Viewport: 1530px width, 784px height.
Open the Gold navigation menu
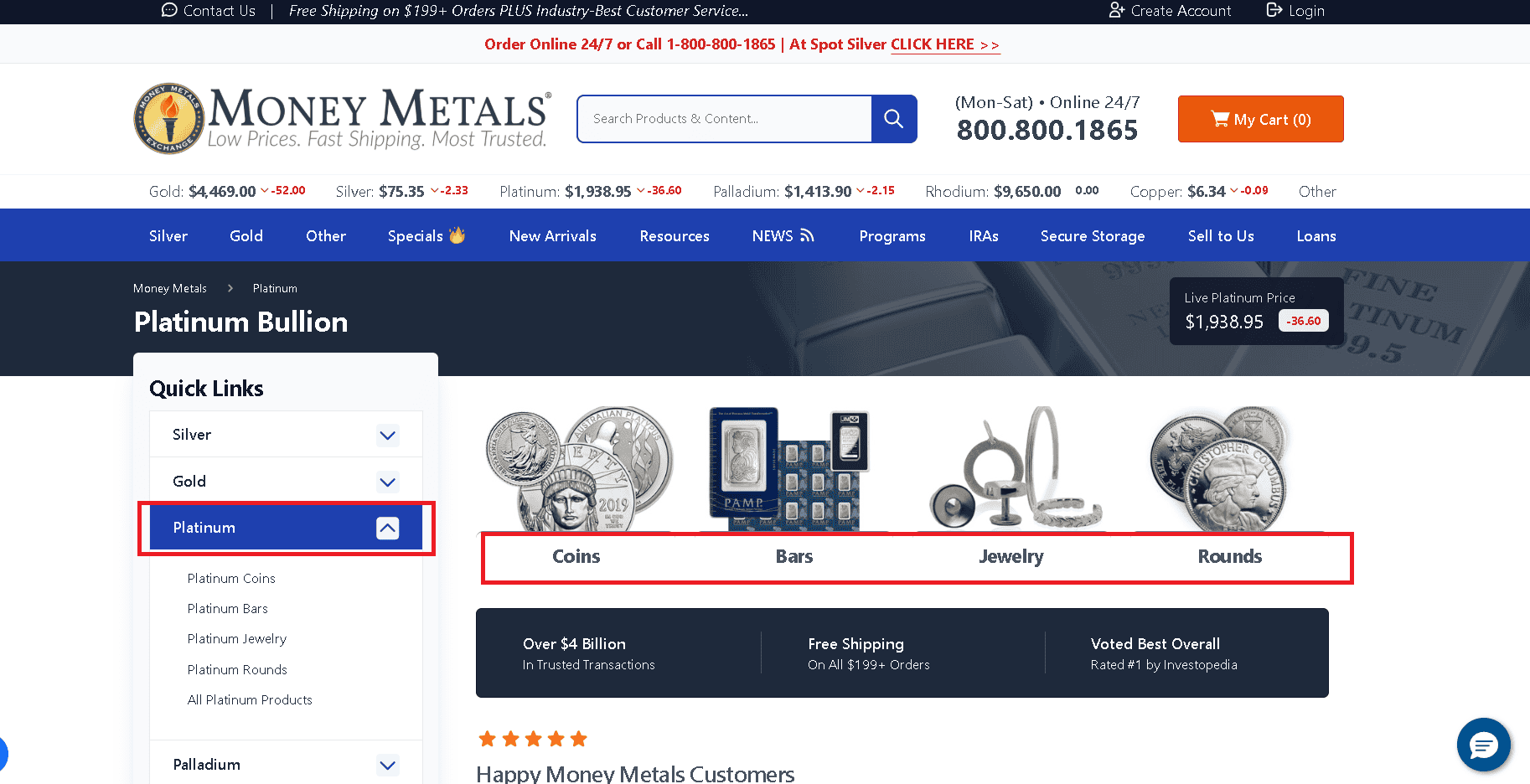coord(246,236)
